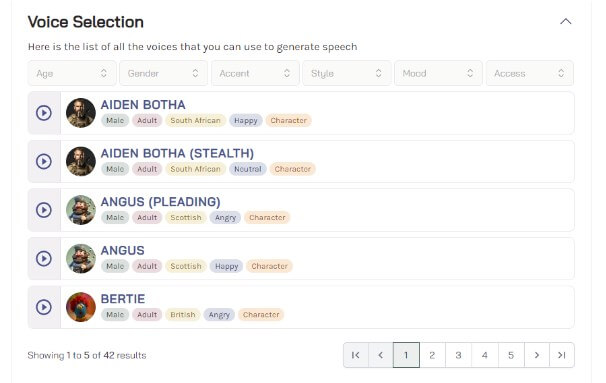The image size is (606, 383).
Task: Open the Accent filter dropdown
Action: tap(255, 73)
